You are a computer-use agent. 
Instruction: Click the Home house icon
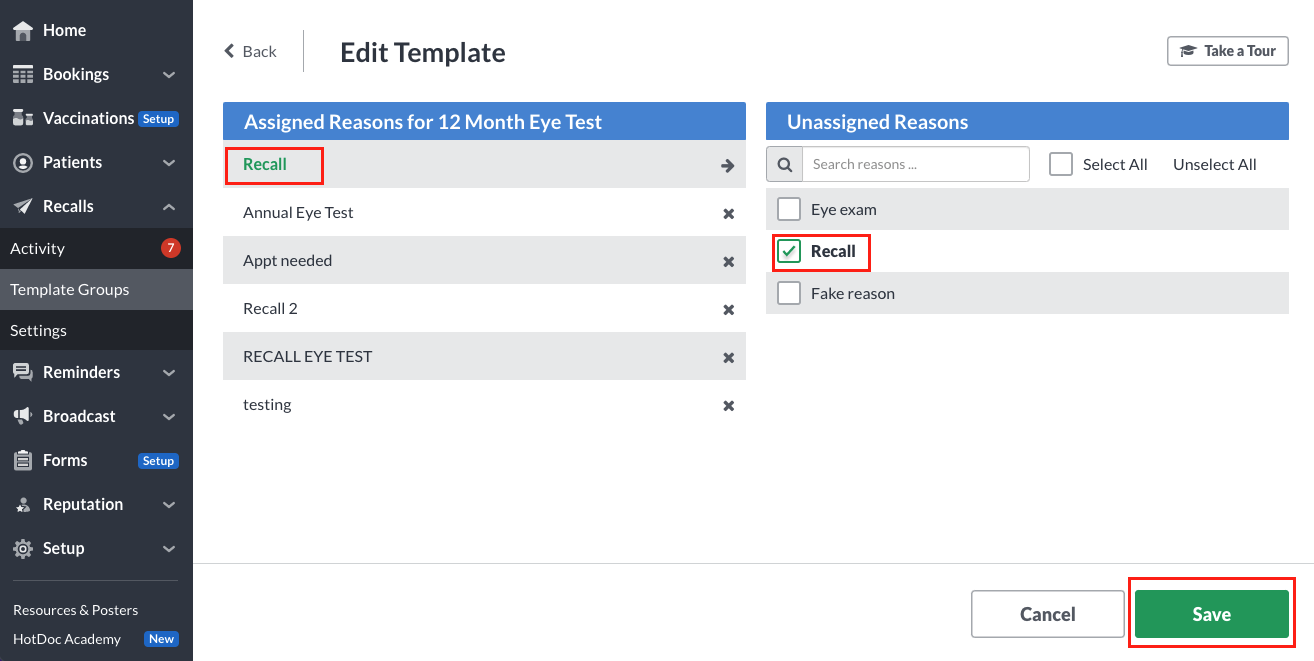(x=23, y=30)
